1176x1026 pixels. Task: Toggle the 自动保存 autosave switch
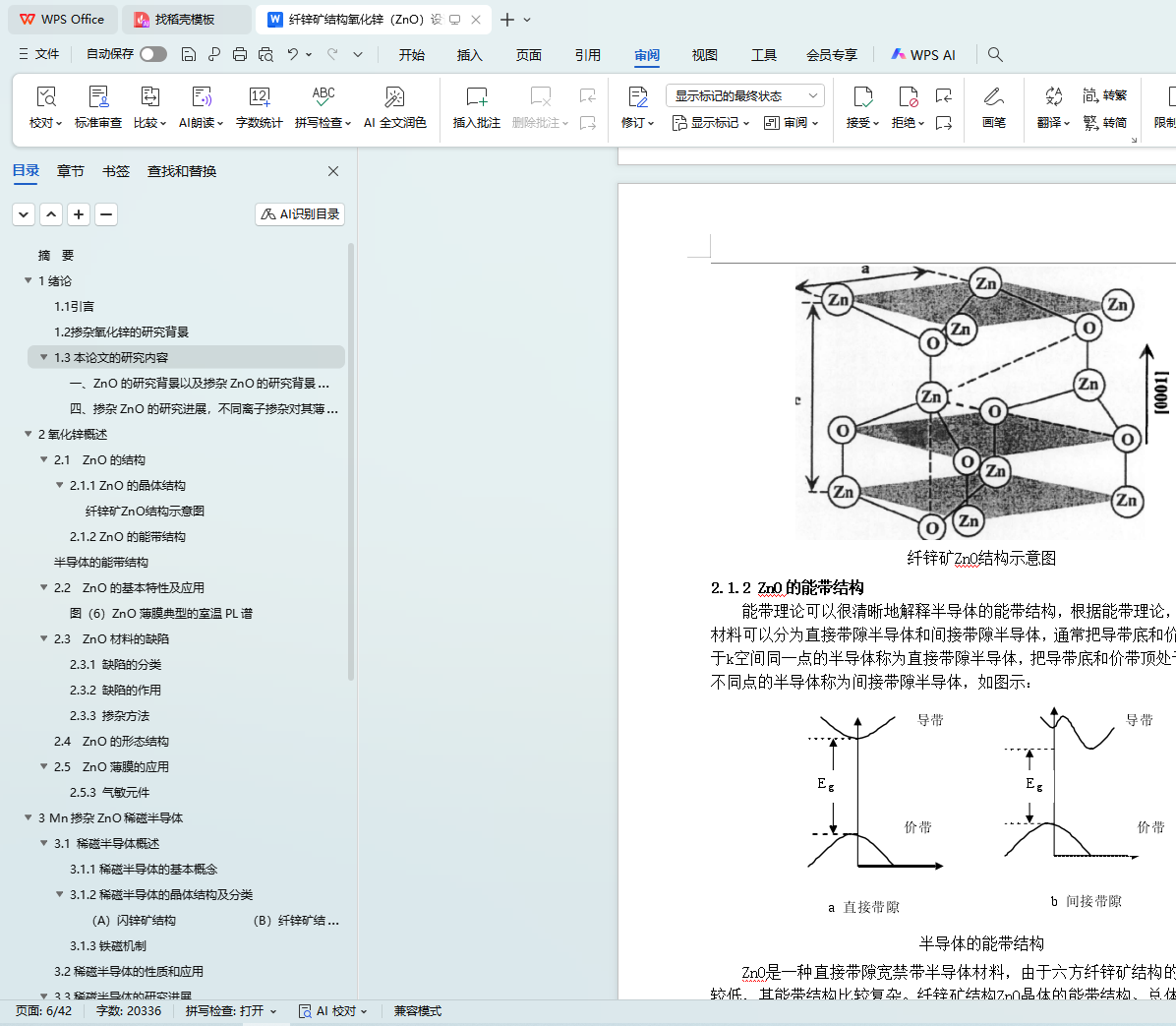[x=152, y=54]
